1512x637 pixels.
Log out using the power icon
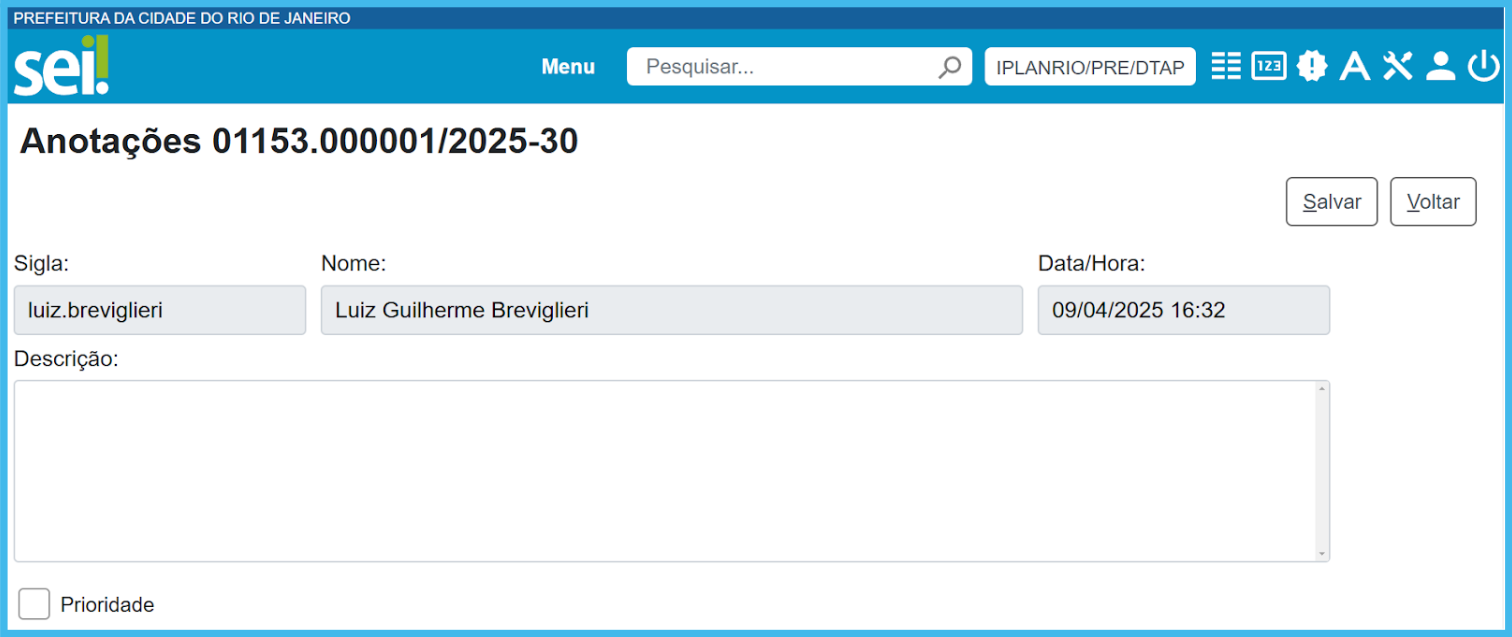click(1483, 66)
